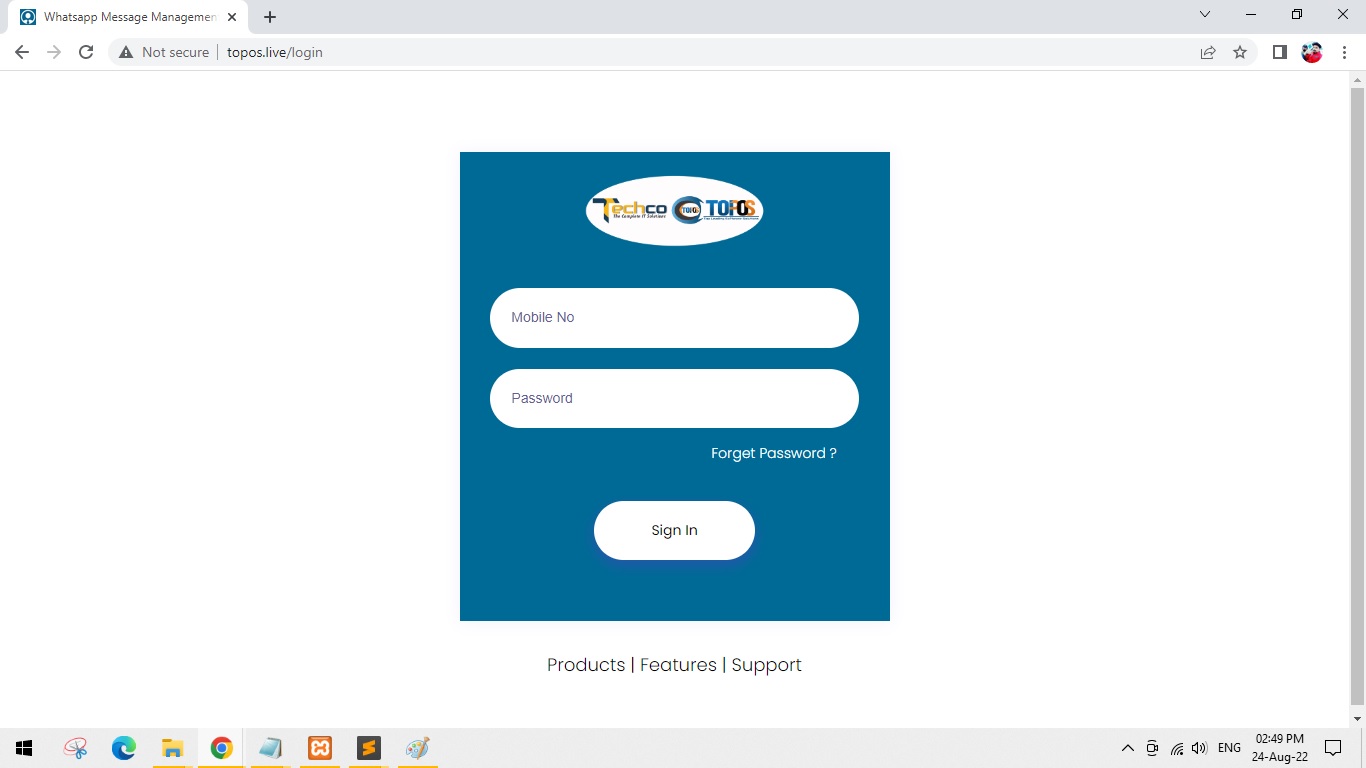Open the Paint taskbar icon
The height and width of the screenshot is (768, 1366).
418,748
